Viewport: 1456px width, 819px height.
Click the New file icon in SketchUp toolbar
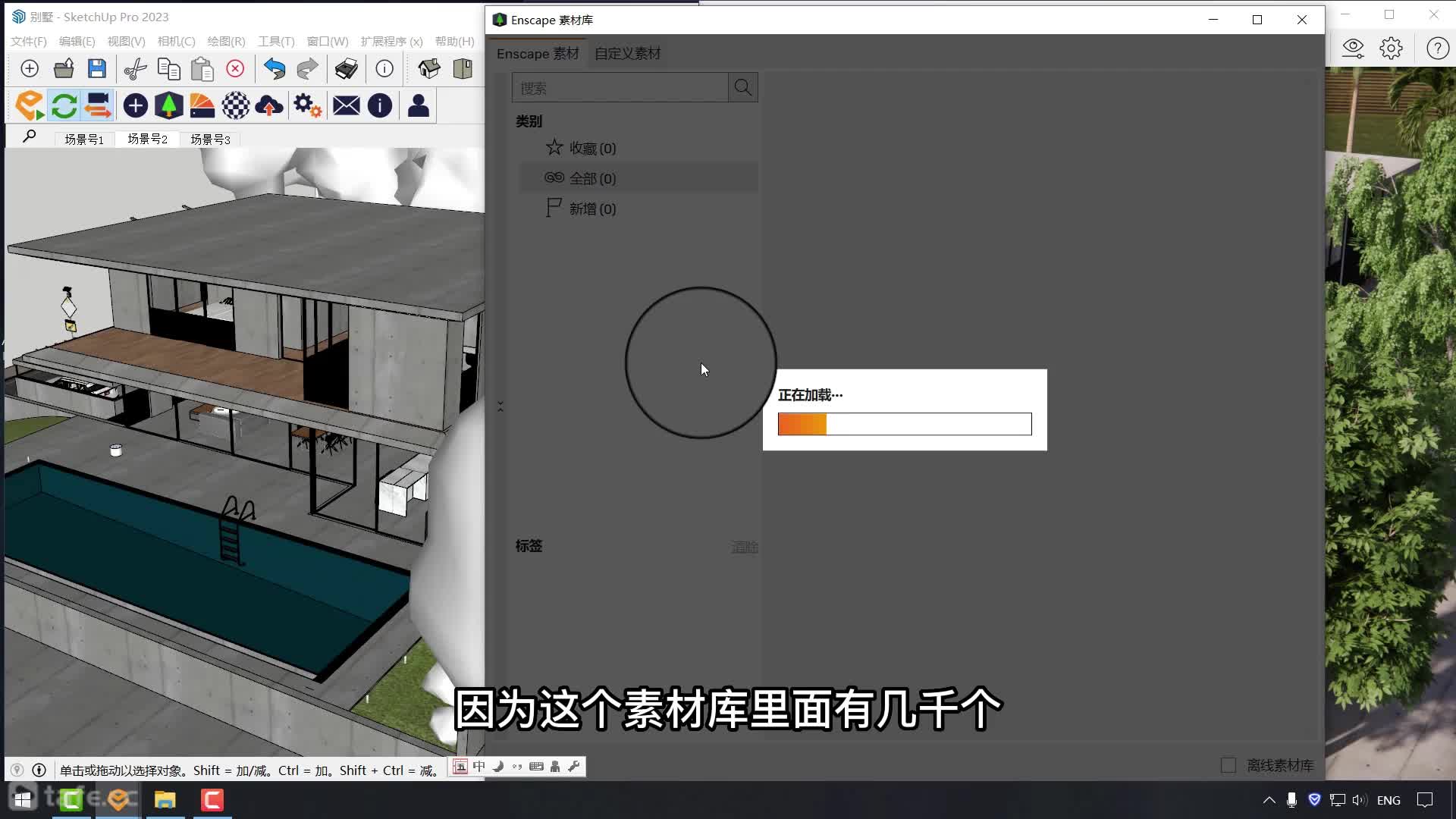point(30,69)
